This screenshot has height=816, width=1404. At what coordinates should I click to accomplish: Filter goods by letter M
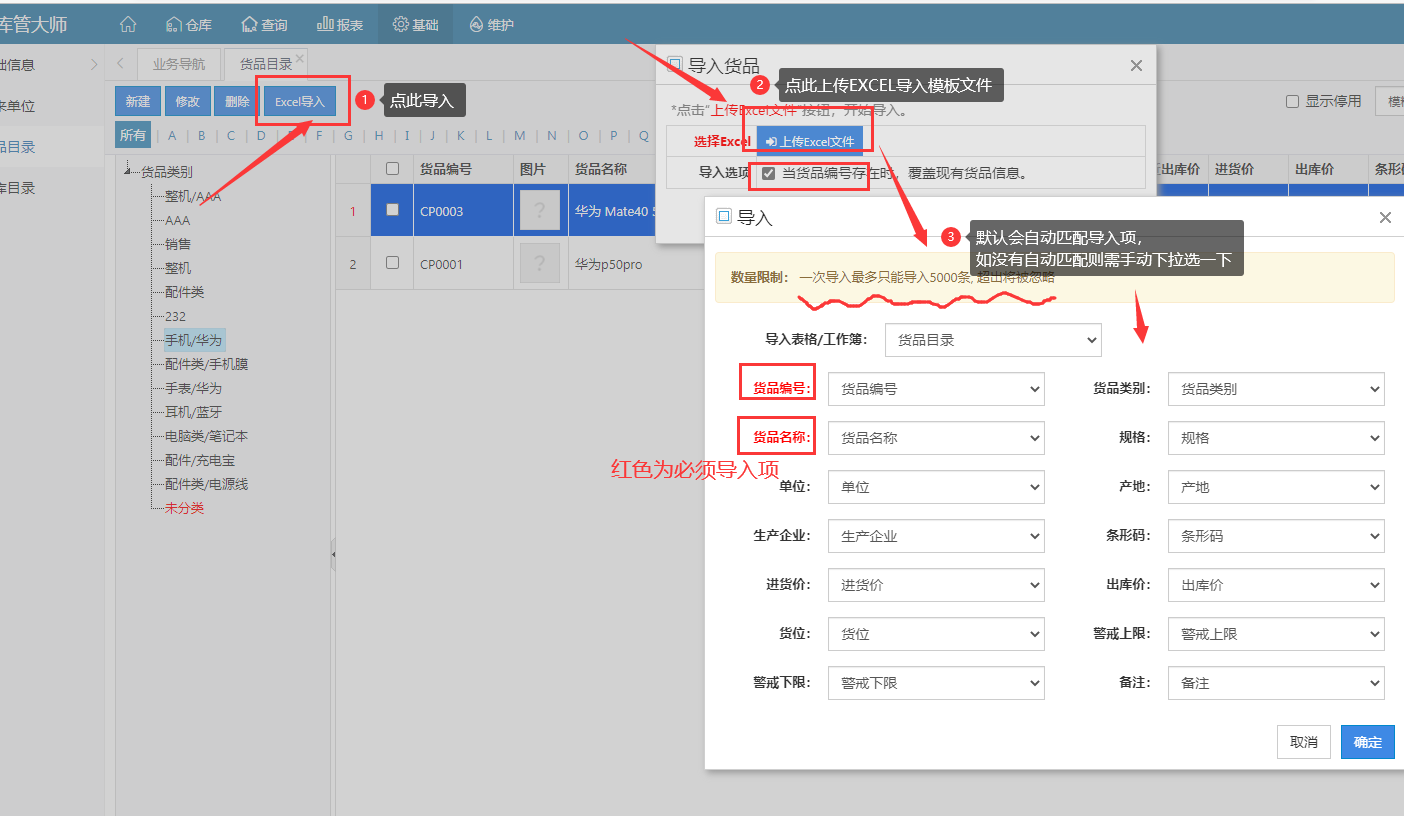point(520,135)
